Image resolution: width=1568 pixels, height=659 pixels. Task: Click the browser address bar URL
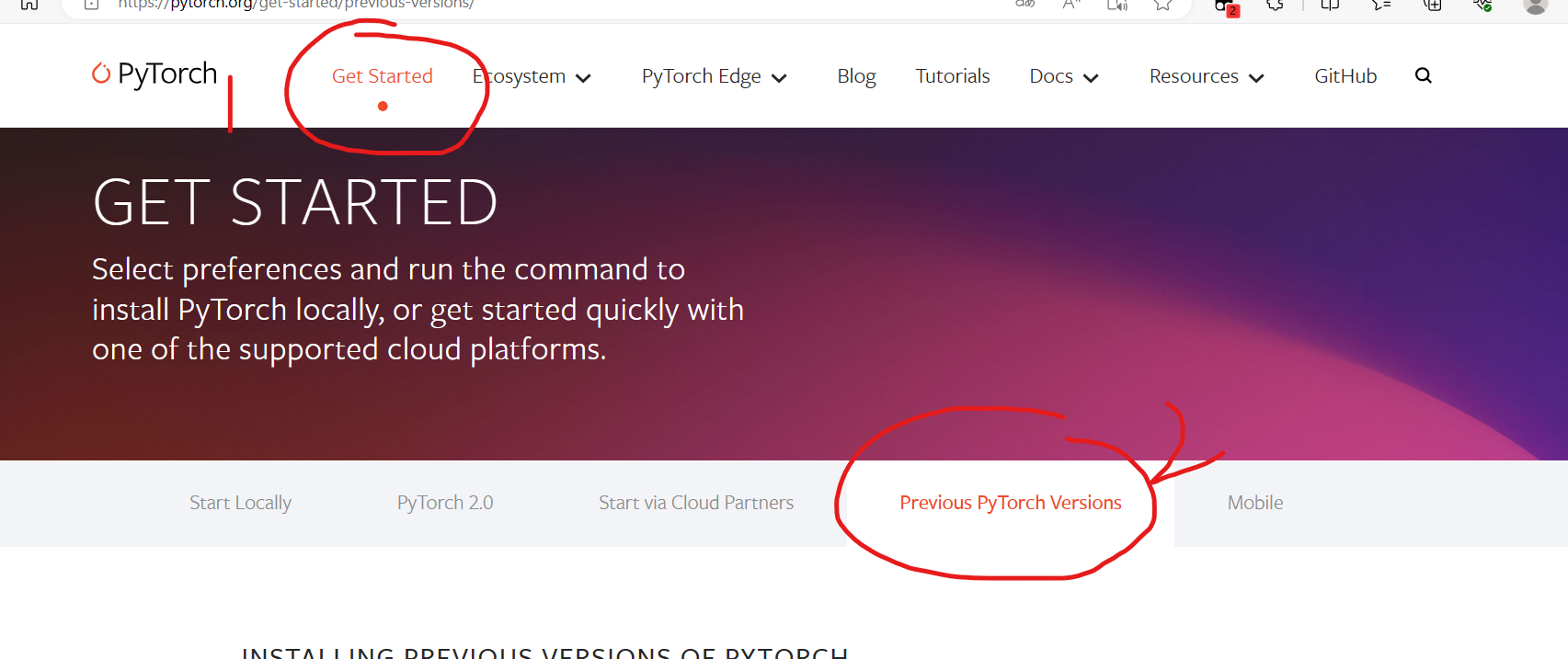click(x=295, y=5)
